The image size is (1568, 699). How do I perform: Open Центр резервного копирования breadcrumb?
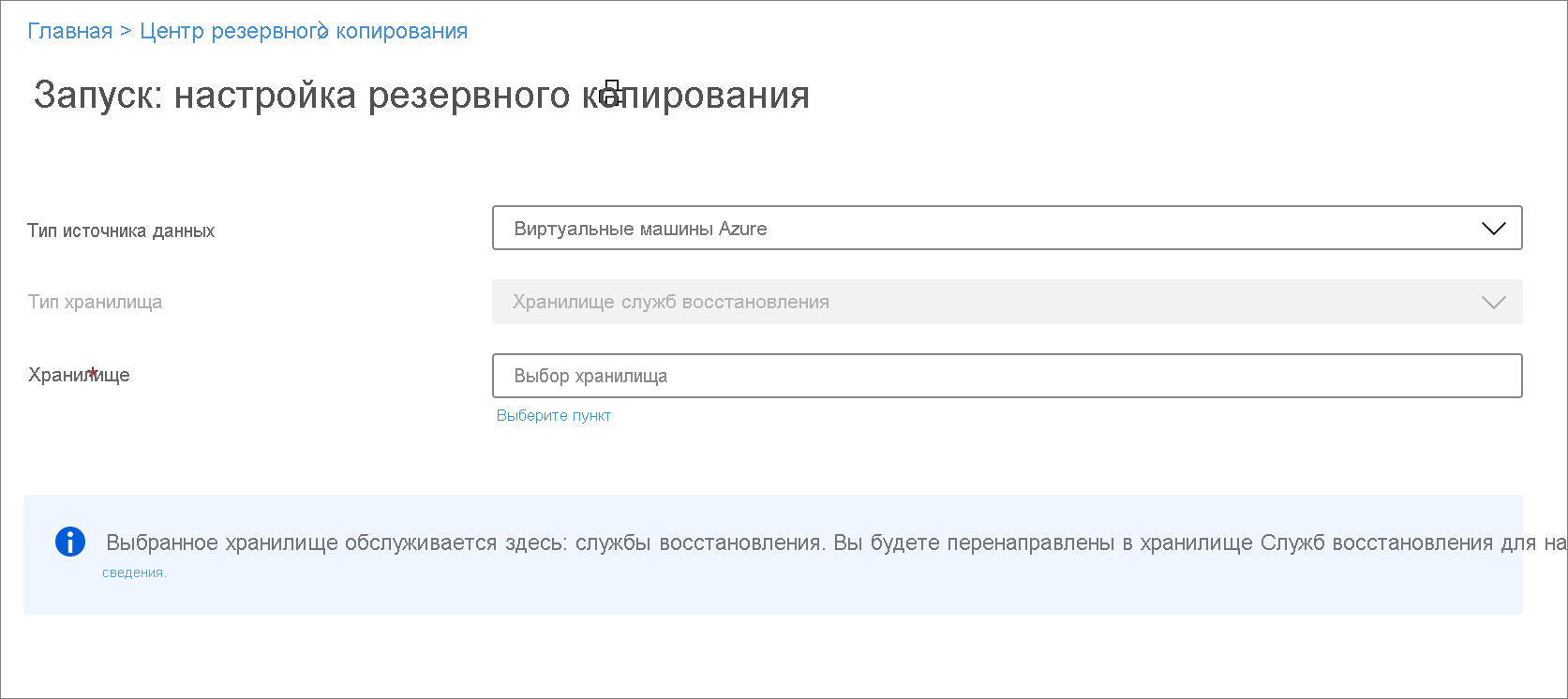pos(304,31)
